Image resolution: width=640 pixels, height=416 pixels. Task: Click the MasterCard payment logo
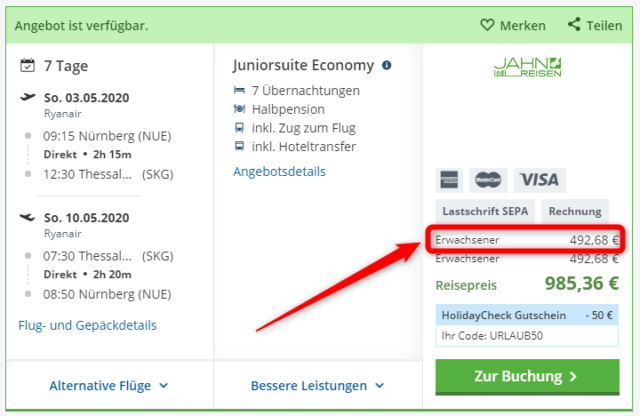[x=488, y=180]
